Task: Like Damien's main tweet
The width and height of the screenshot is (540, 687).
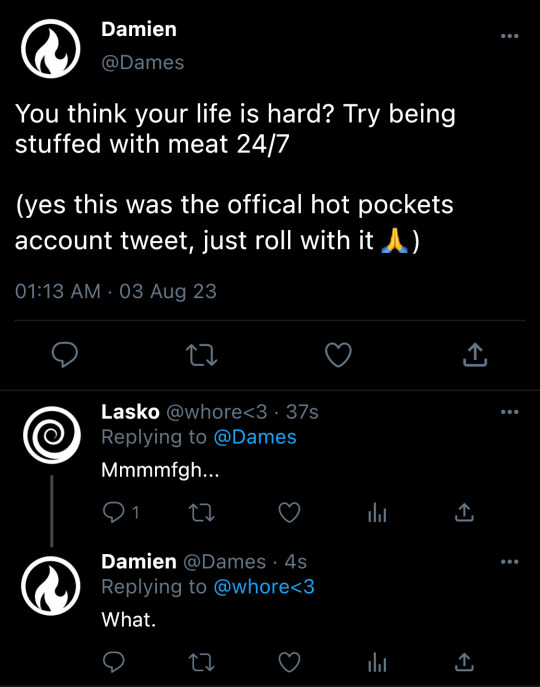Action: pyautogui.click(x=338, y=355)
